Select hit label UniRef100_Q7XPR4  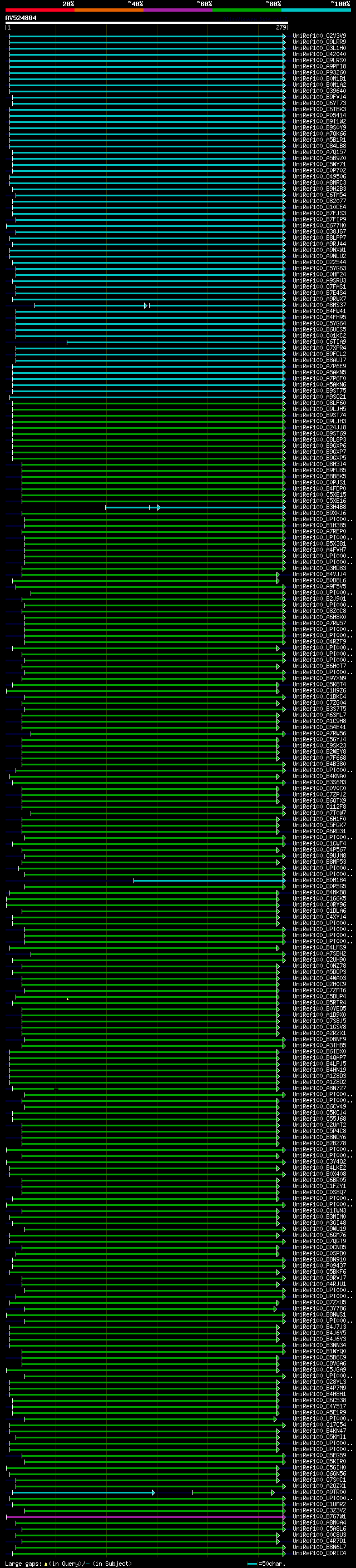[x=319, y=348]
